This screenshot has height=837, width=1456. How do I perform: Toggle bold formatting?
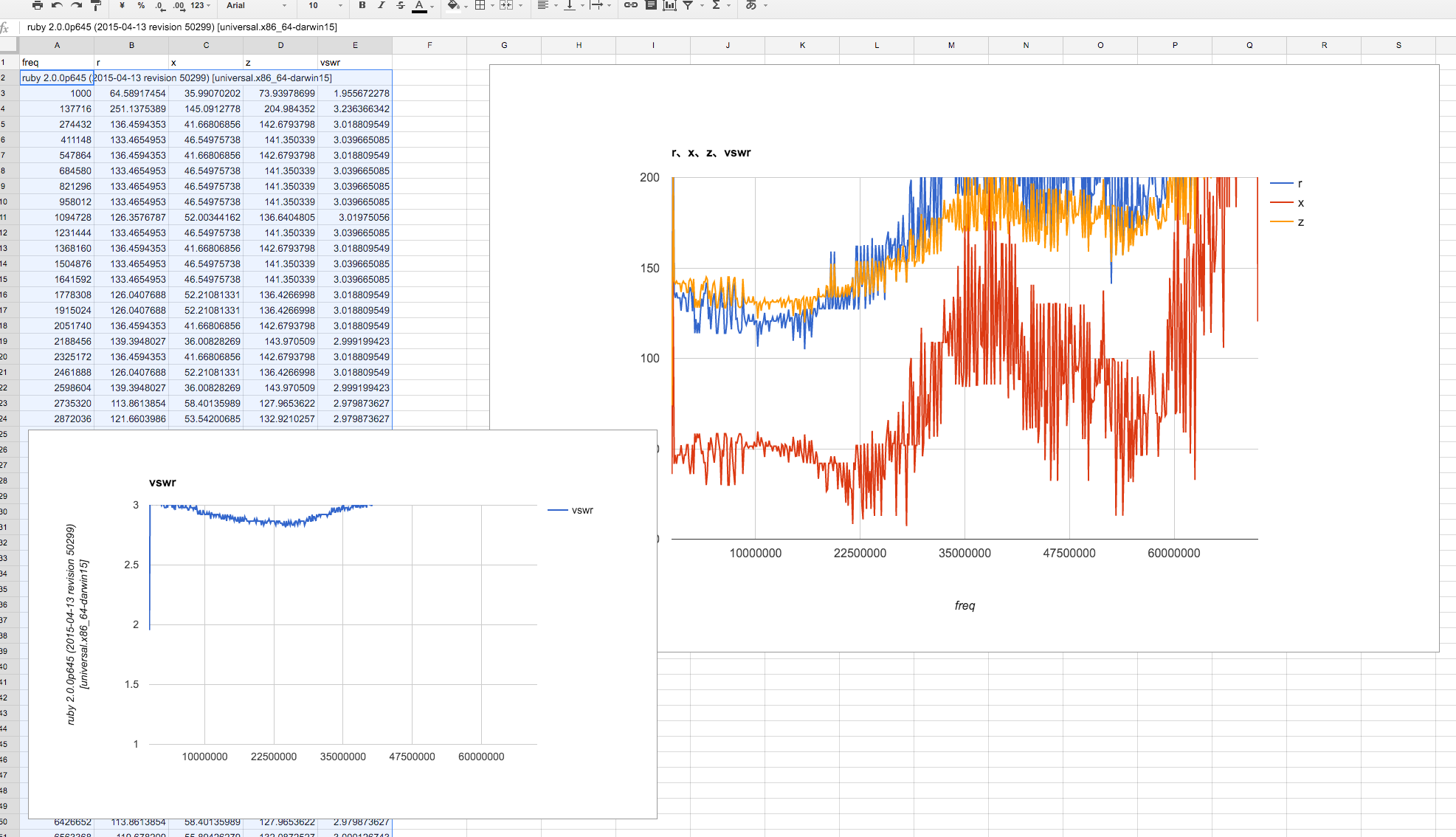point(362,5)
